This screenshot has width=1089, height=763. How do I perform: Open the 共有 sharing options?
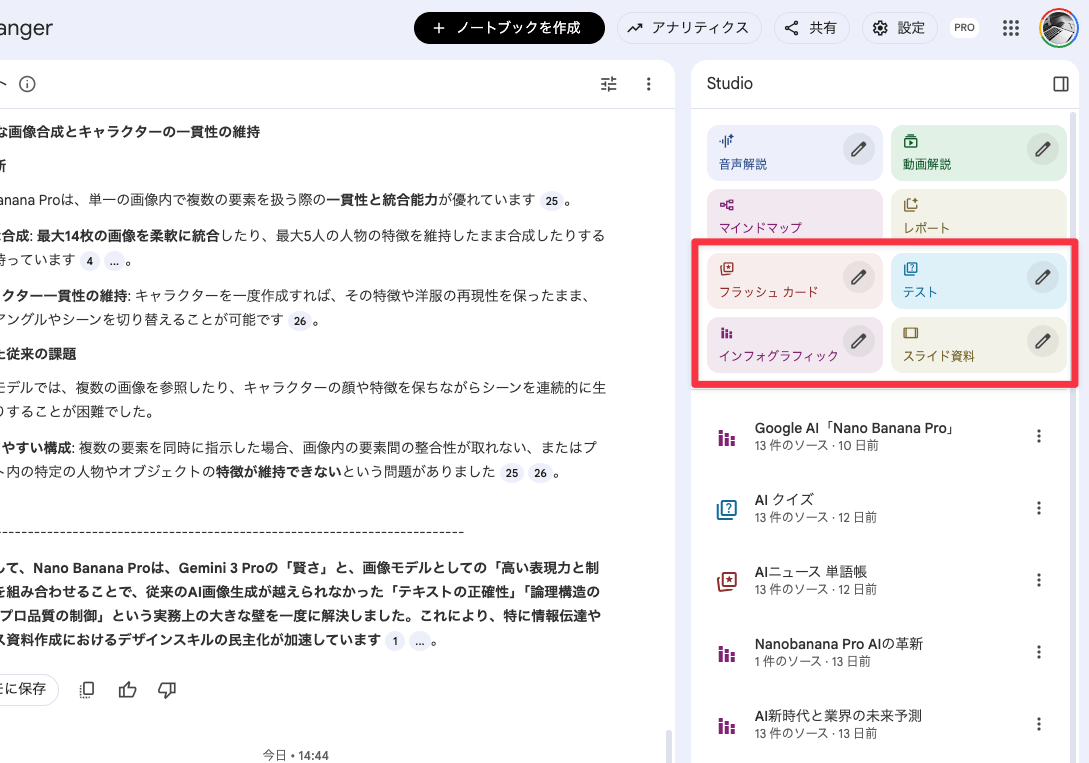[x=812, y=28]
